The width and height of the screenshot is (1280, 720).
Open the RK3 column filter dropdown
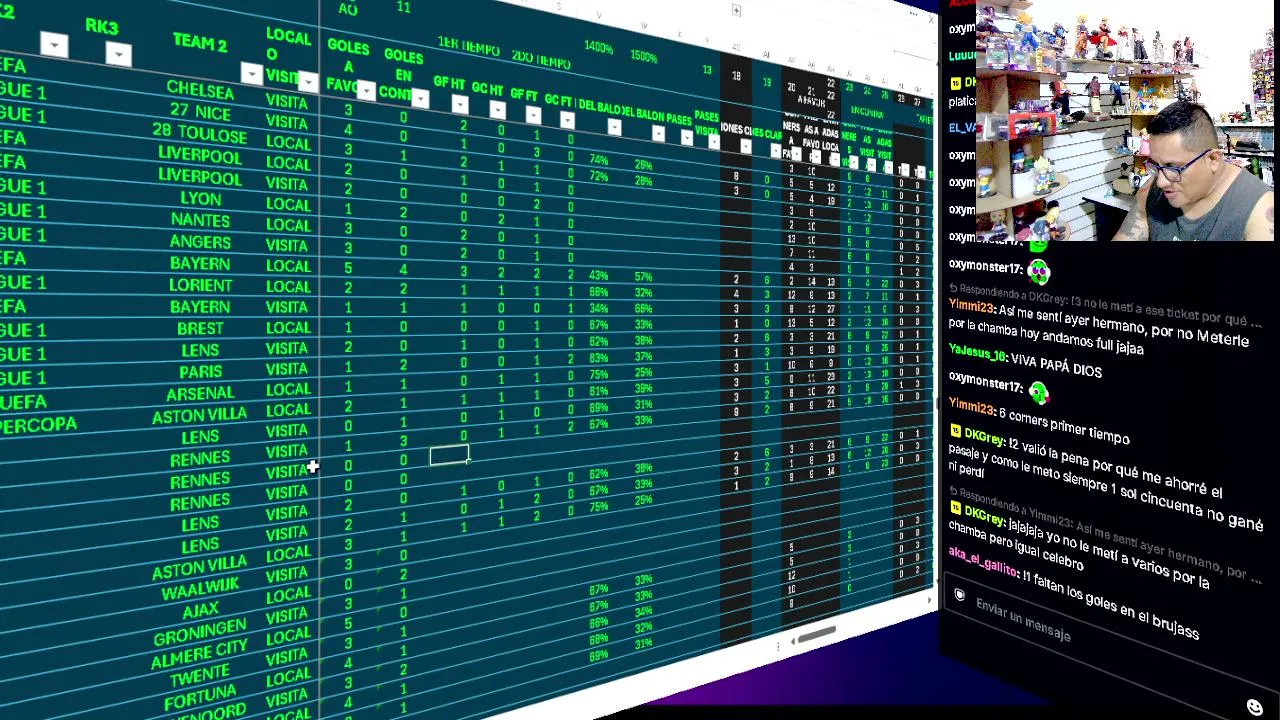[118, 54]
